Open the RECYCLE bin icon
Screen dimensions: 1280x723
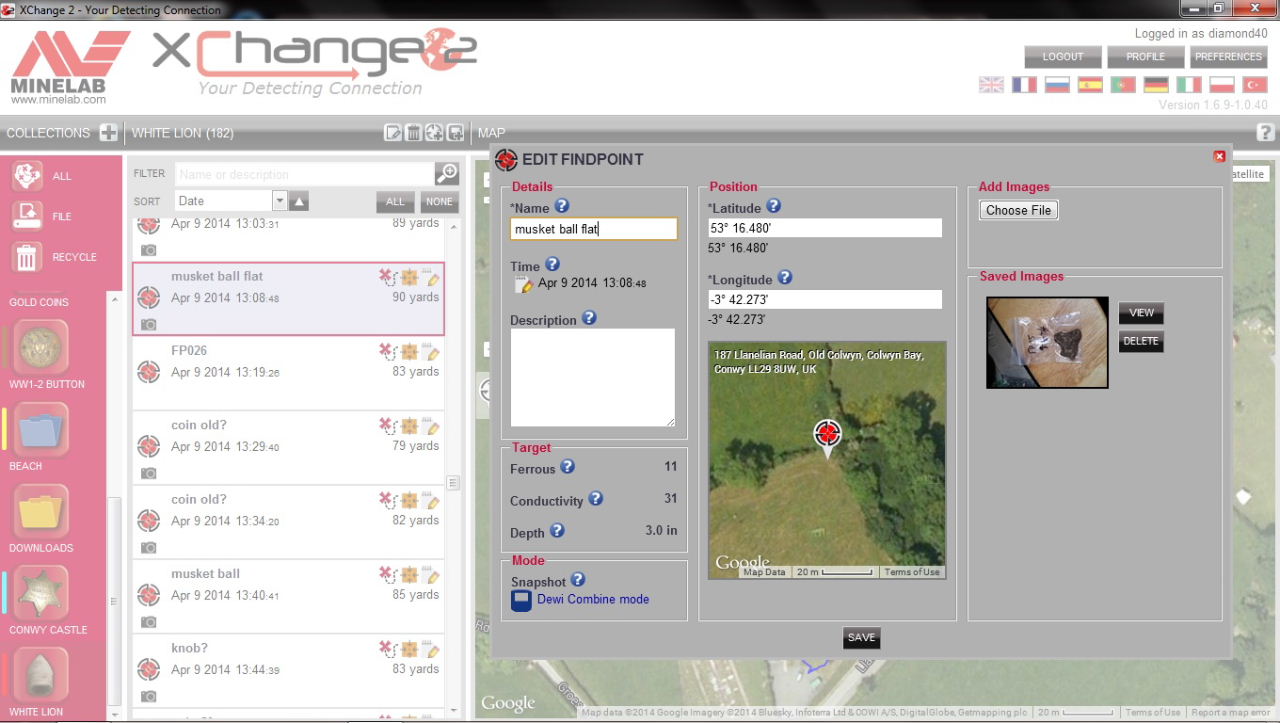coord(27,256)
